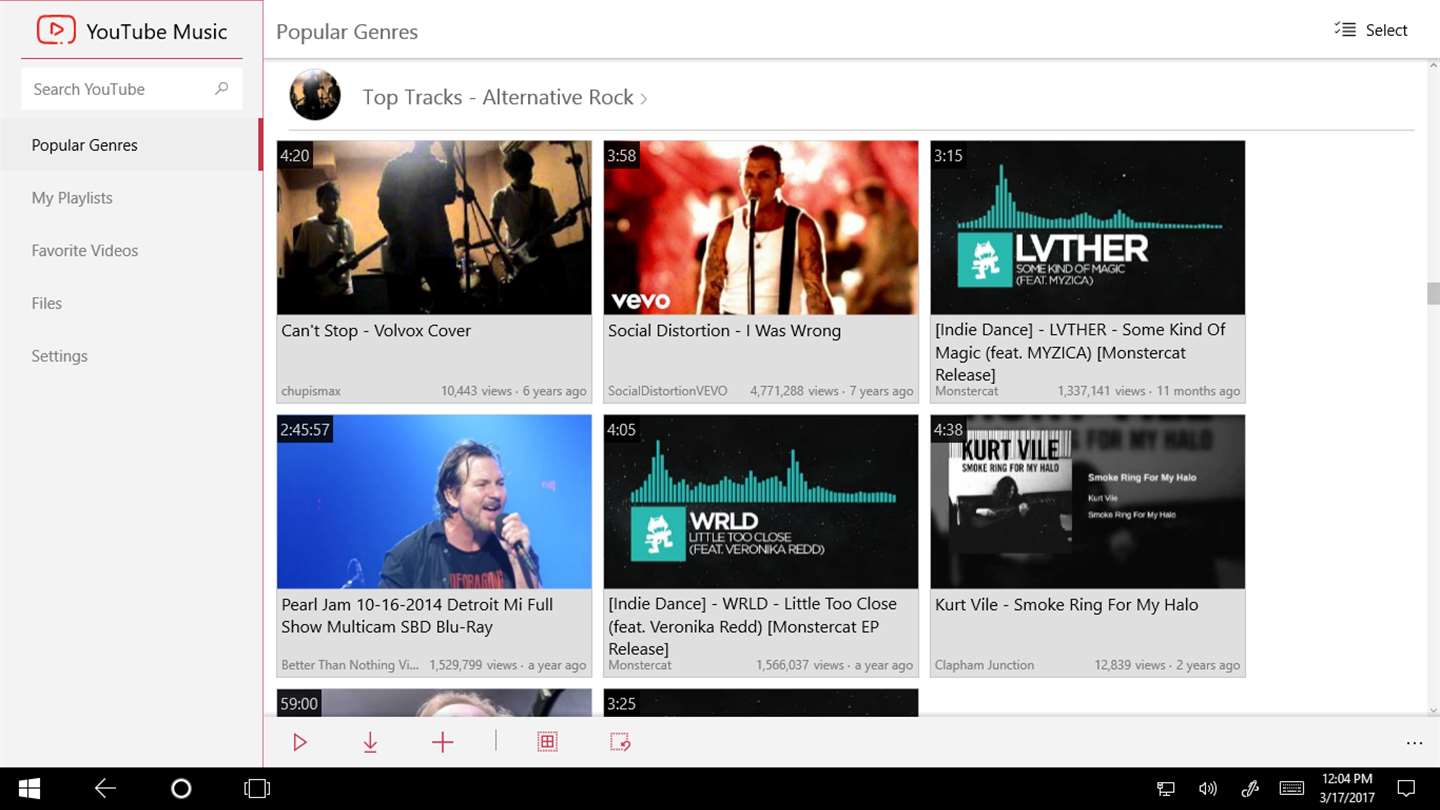Click the pen workspace tray icon
The image size is (1440, 810).
[1250, 789]
